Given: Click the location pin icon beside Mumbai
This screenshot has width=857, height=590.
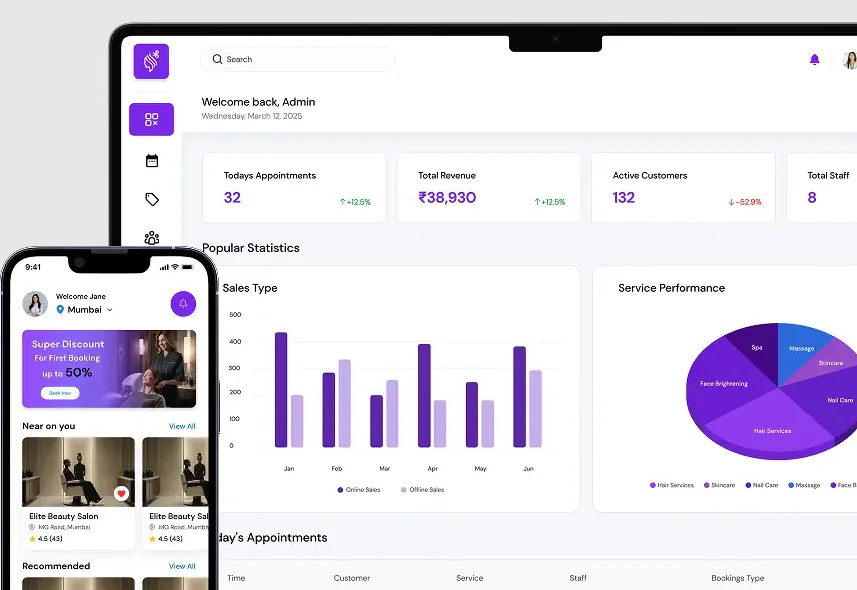Looking at the screenshot, I should 60,309.
